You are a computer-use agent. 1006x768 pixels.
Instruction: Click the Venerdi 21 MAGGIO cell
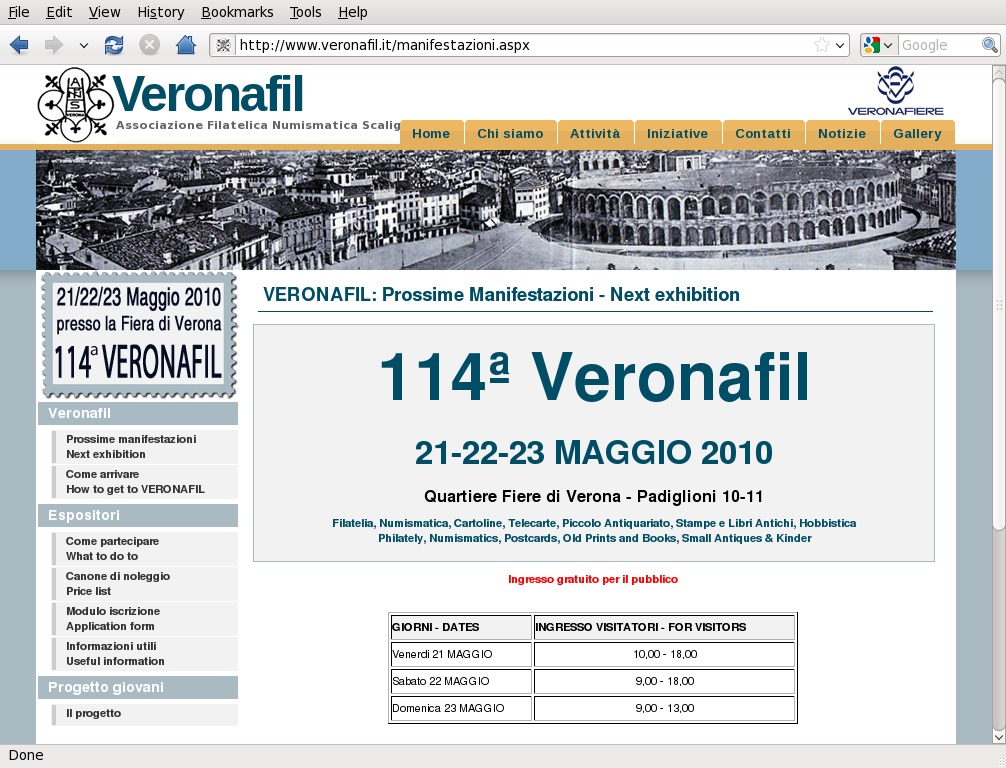pyautogui.click(x=461, y=654)
